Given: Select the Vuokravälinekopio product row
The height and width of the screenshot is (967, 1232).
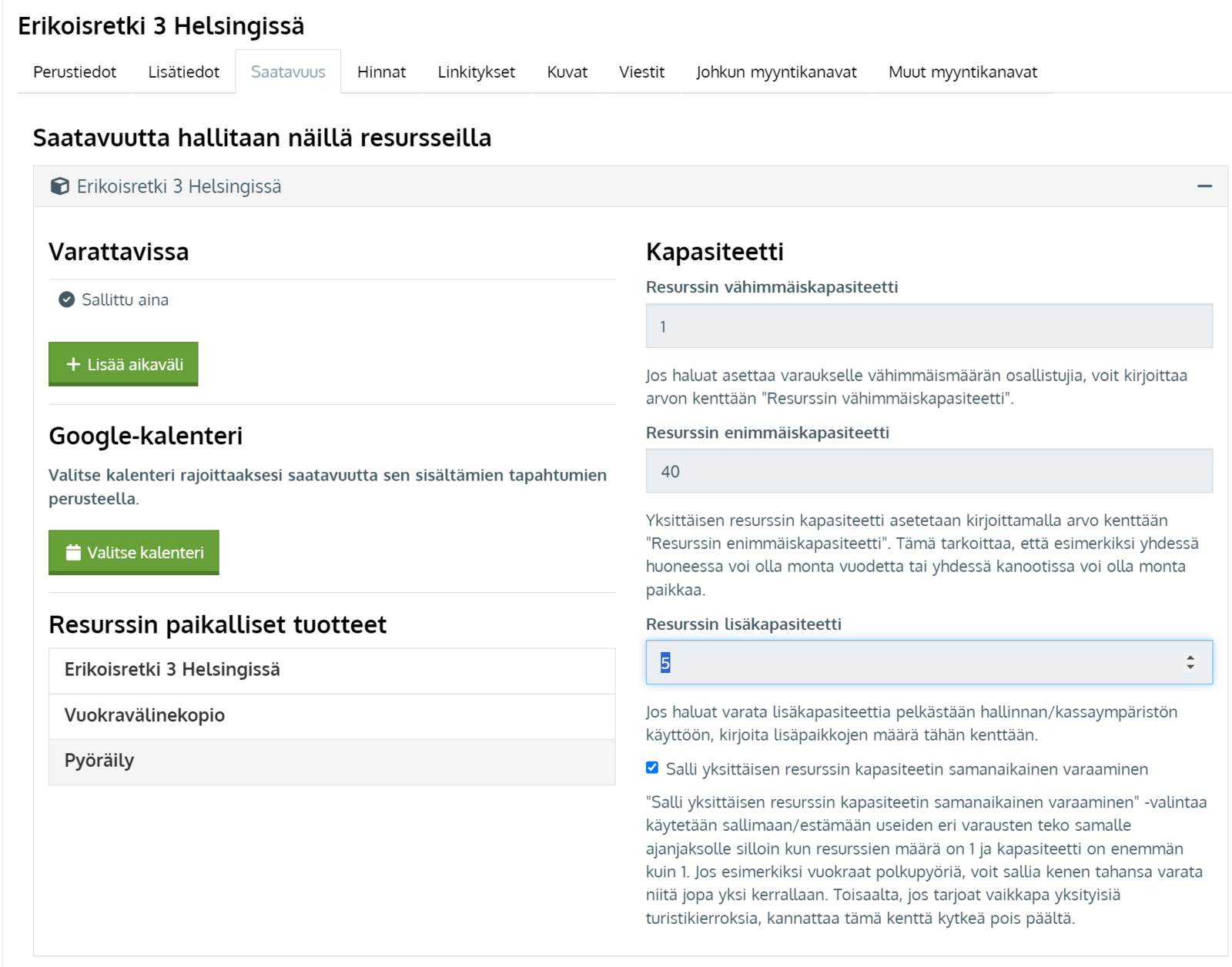Looking at the screenshot, I should [332, 716].
